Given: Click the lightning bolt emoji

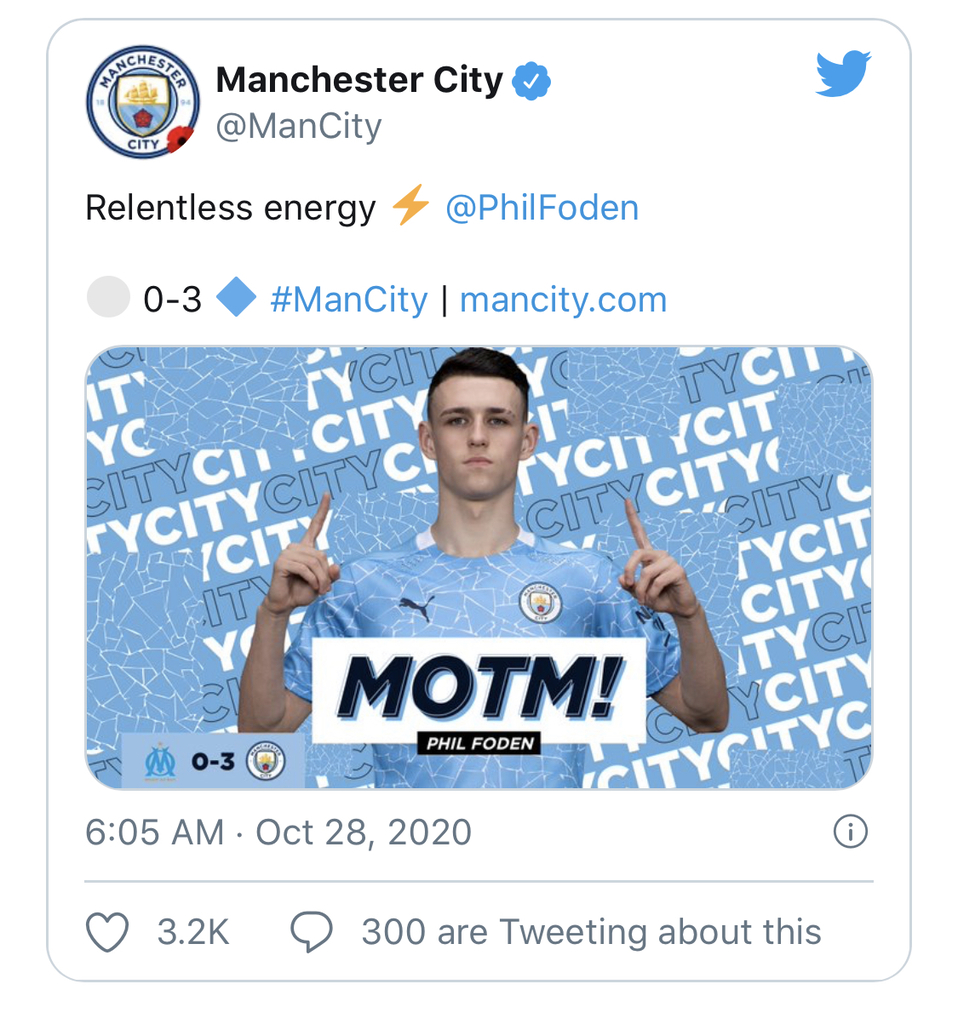Looking at the screenshot, I should [x=410, y=205].
